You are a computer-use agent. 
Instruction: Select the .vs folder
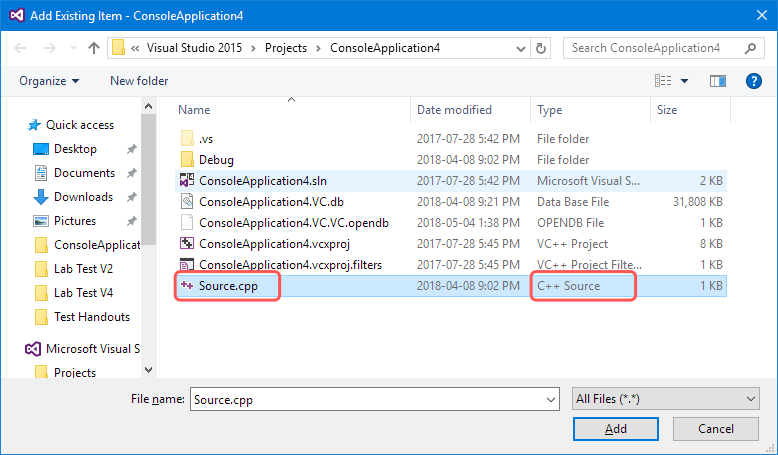[x=206, y=139]
